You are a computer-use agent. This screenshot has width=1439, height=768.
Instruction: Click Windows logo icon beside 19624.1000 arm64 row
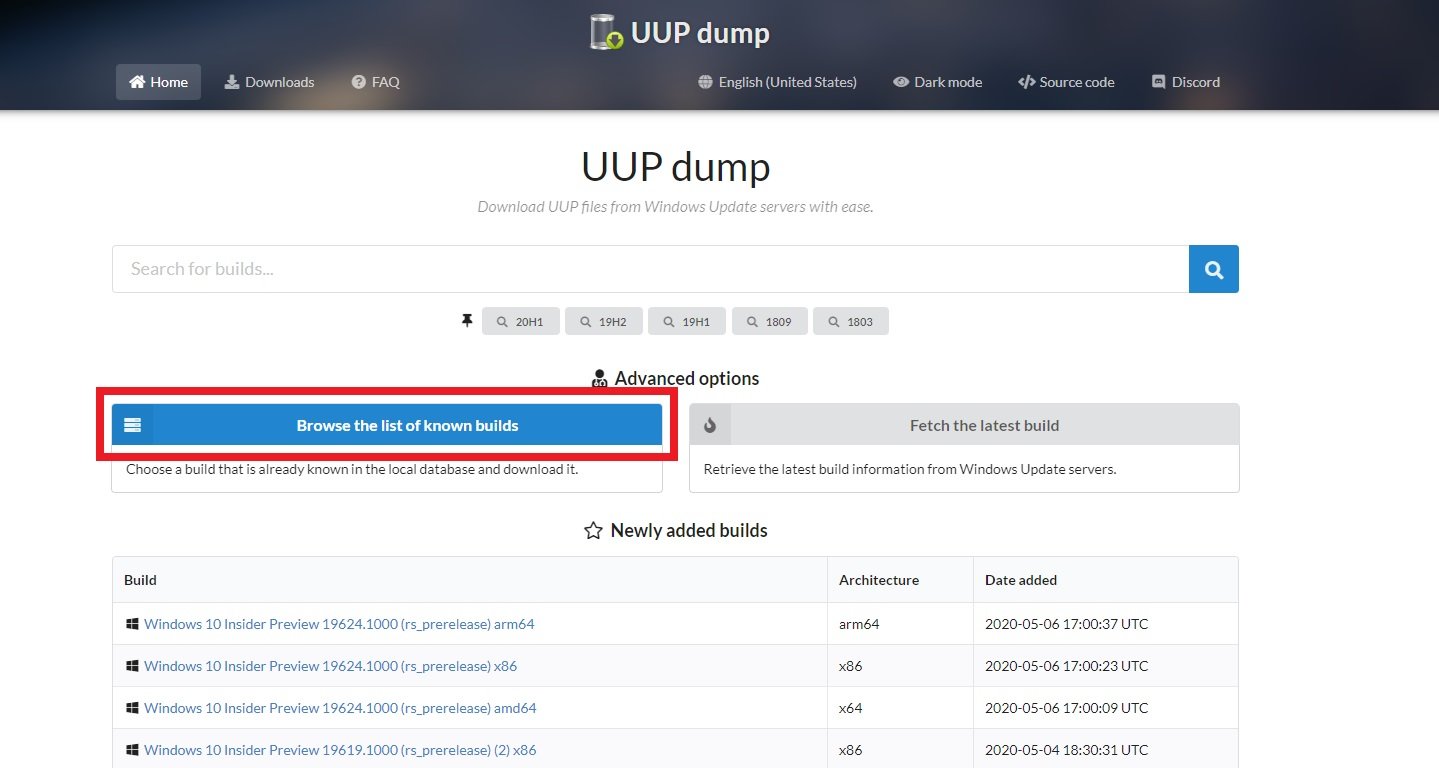[x=132, y=624]
